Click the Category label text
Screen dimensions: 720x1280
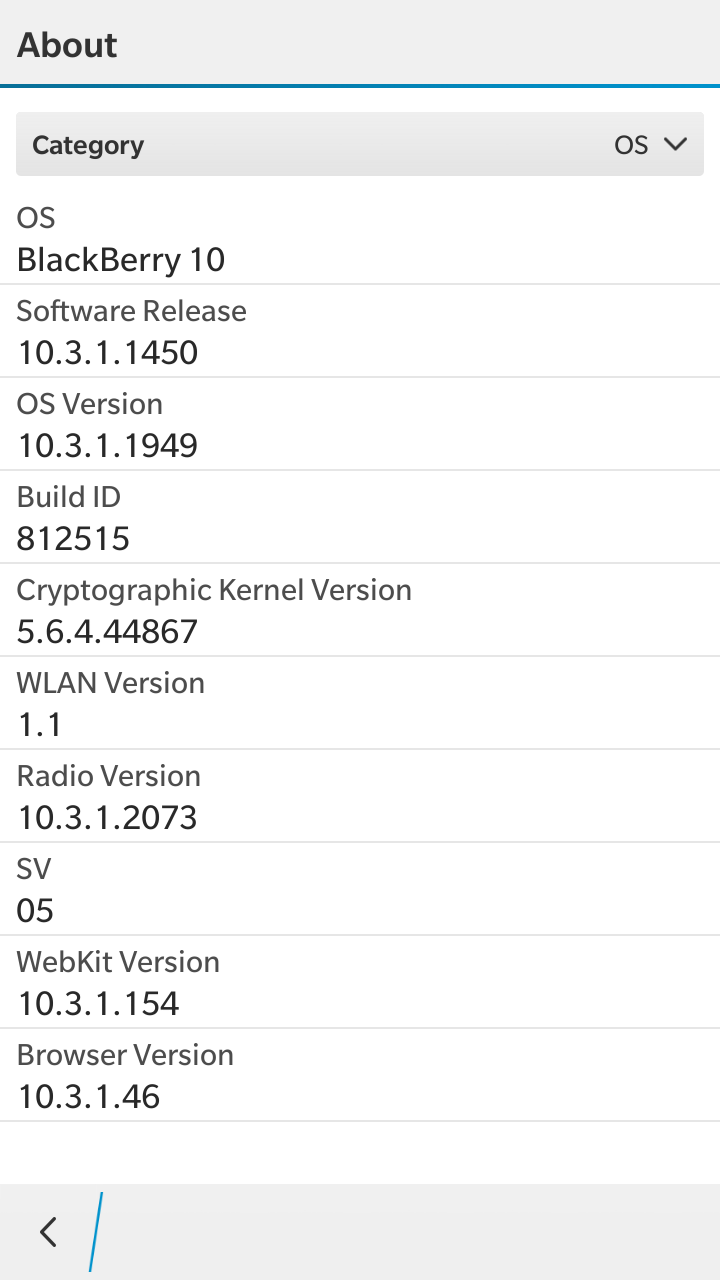click(88, 146)
